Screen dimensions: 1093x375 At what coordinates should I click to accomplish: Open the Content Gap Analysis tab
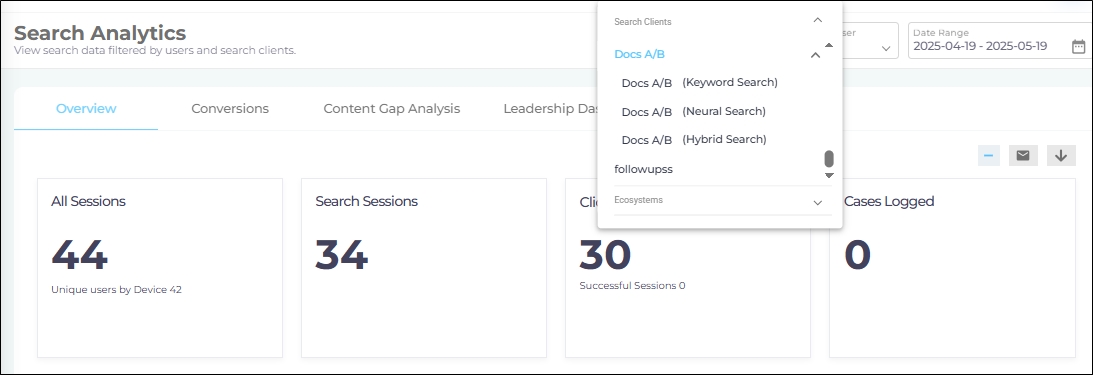click(x=392, y=109)
